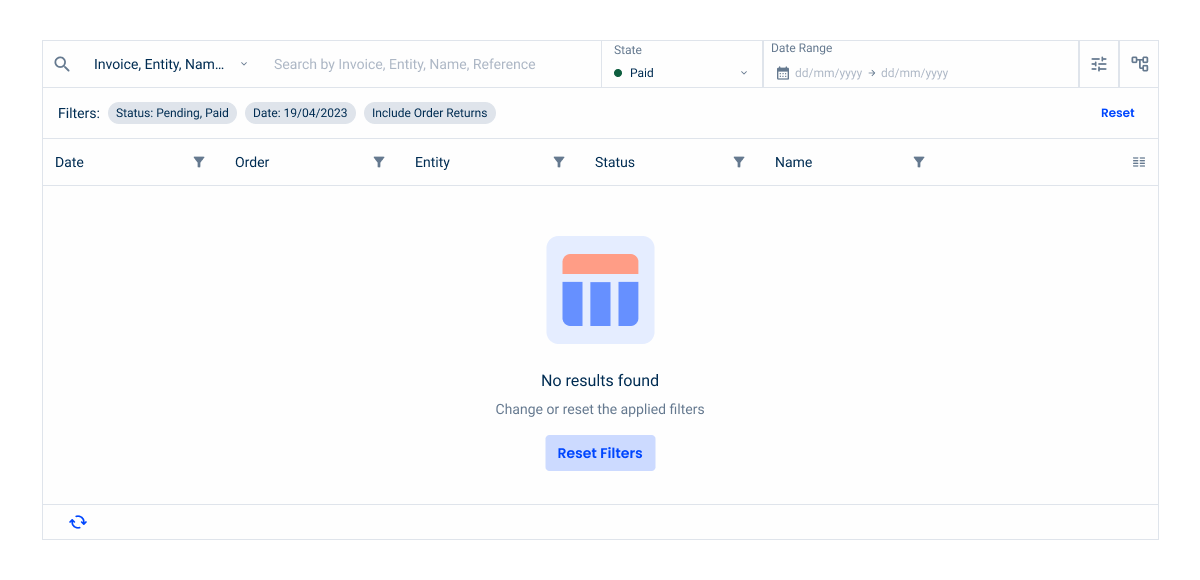Click the Include Order Returns chip
This screenshot has height=580, width=1200.
tap(429, 113)
